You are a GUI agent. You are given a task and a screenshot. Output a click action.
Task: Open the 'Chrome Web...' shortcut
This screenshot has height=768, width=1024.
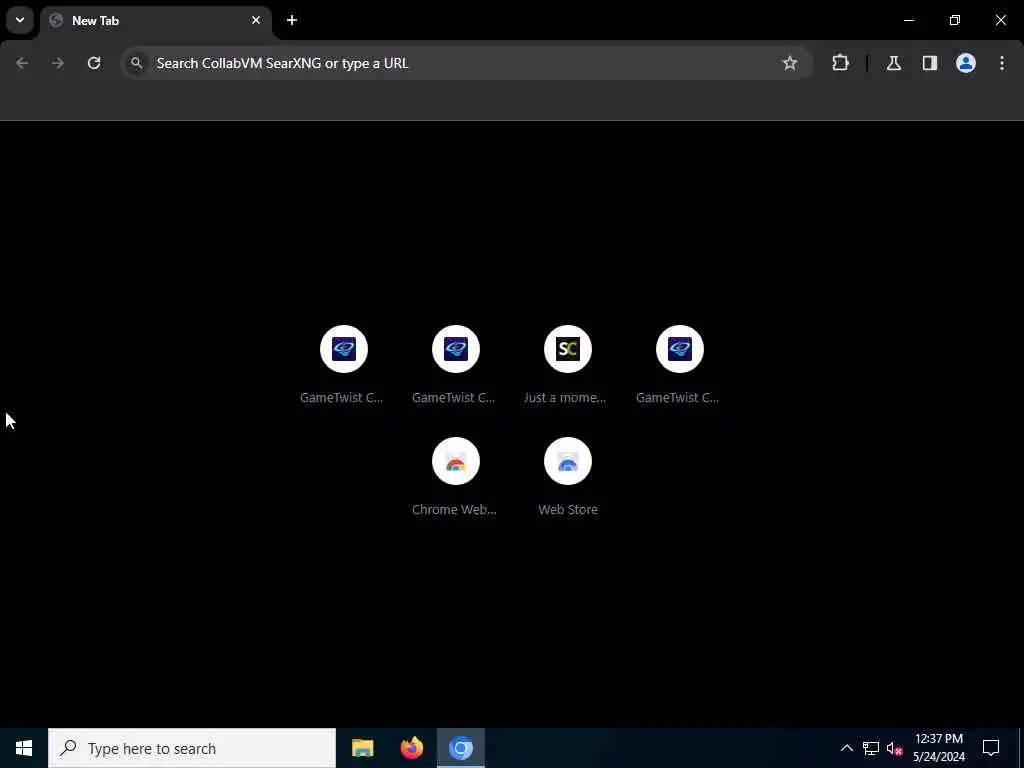click(x=456, y=477)
